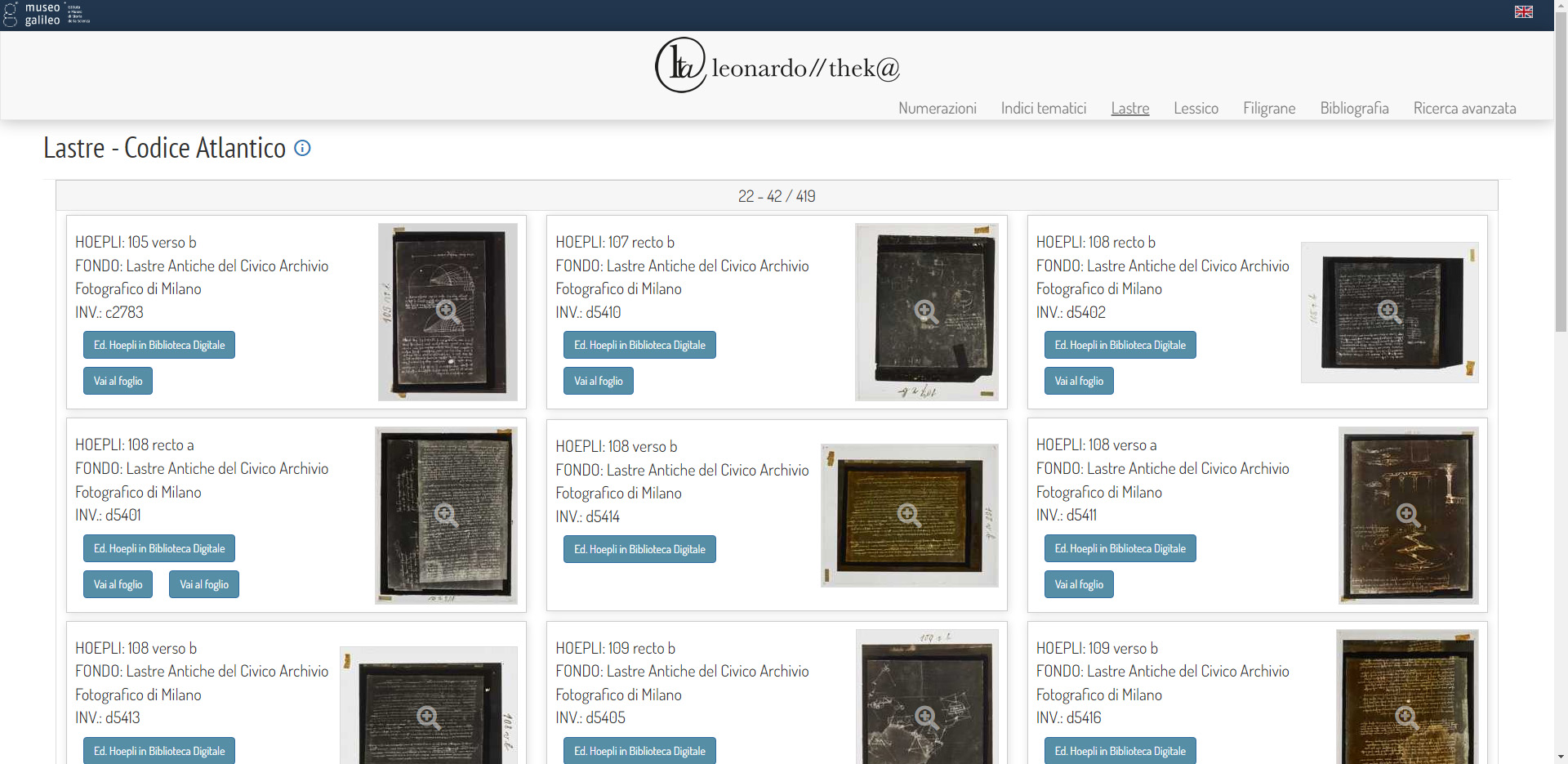Click the leonardo//thek@ logo
This screenshot has width=1568, height=764.
click(777, 65)
